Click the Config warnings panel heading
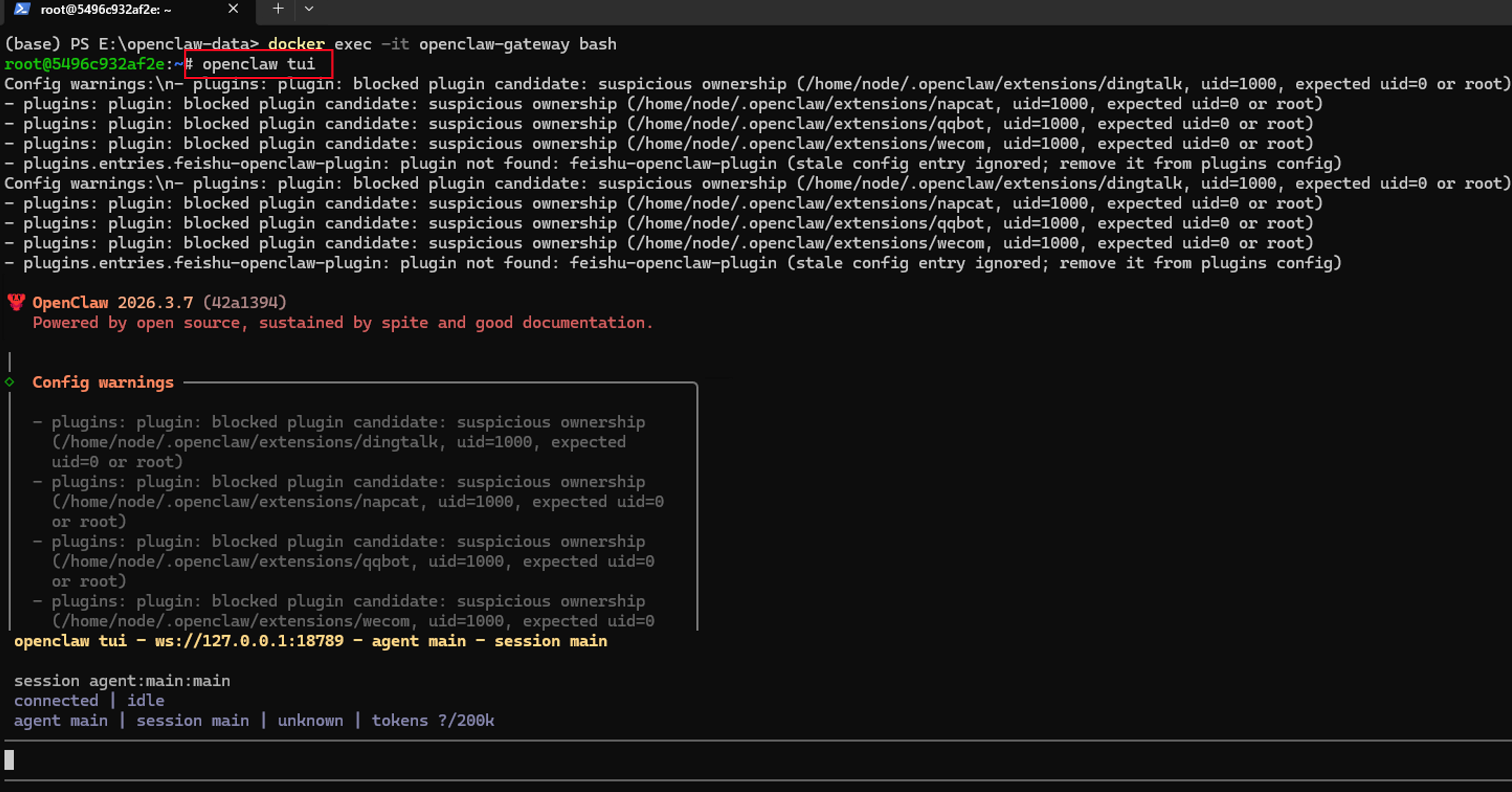Screen dimensions: 1512x792 (103, 382)
